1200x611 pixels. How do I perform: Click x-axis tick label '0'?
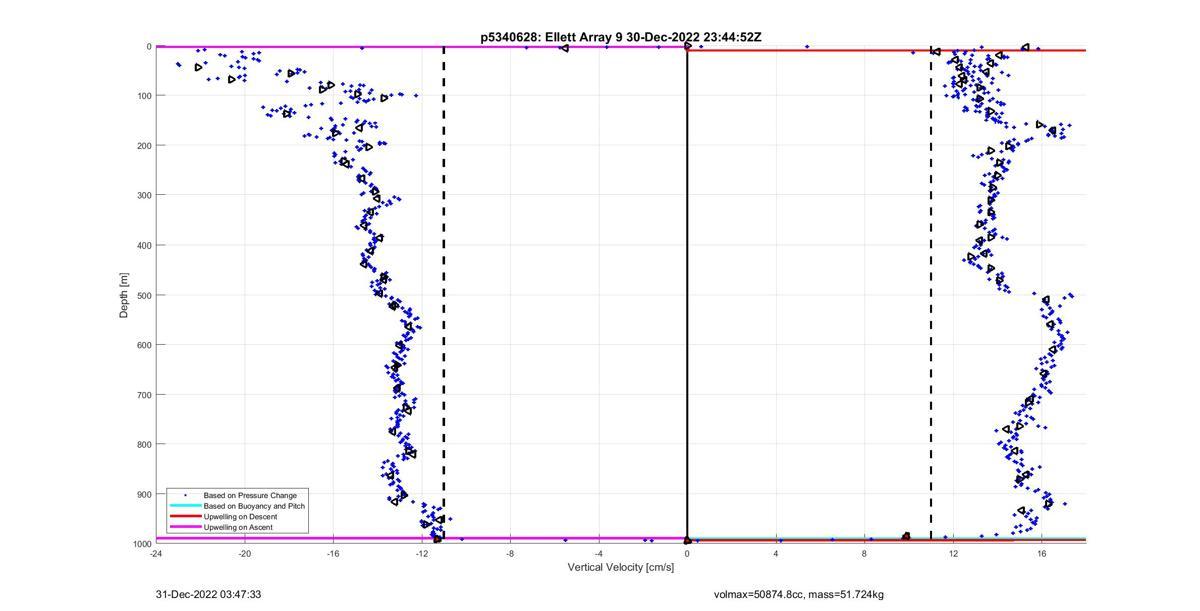click(x=687, y=553)
